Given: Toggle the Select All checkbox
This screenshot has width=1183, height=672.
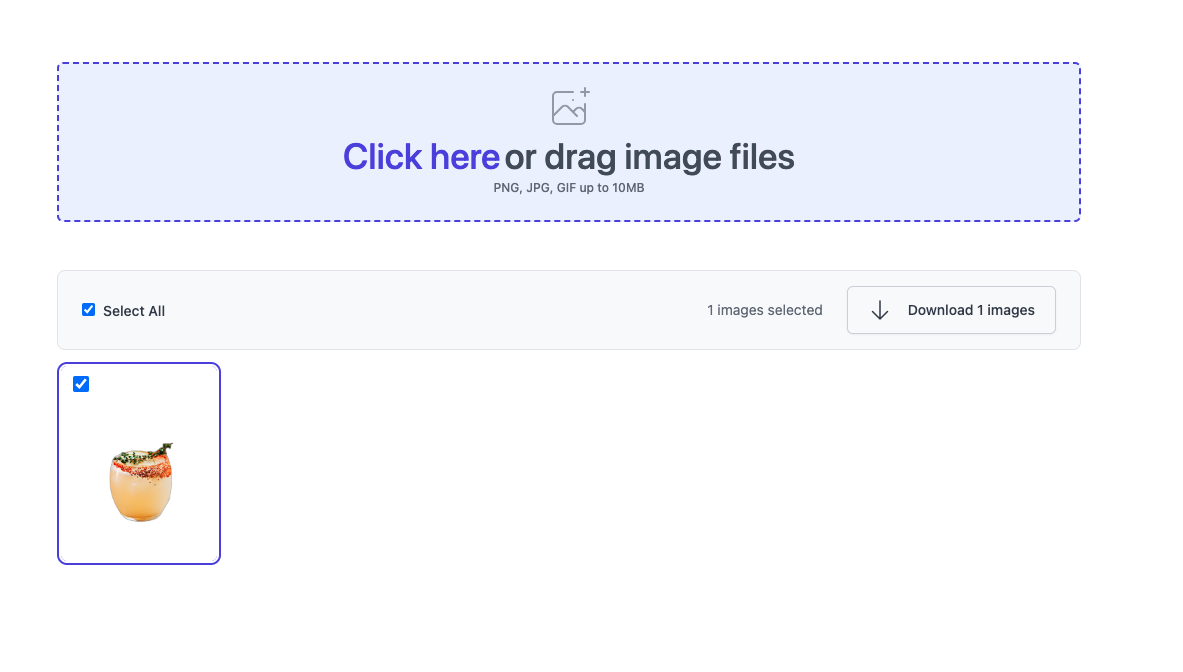Looking at the screenshot, I should 88,310.
